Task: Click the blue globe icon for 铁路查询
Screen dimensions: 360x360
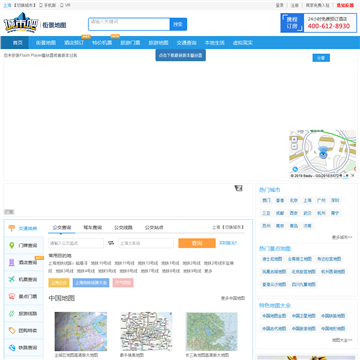Action: click(x=12, y=347)
